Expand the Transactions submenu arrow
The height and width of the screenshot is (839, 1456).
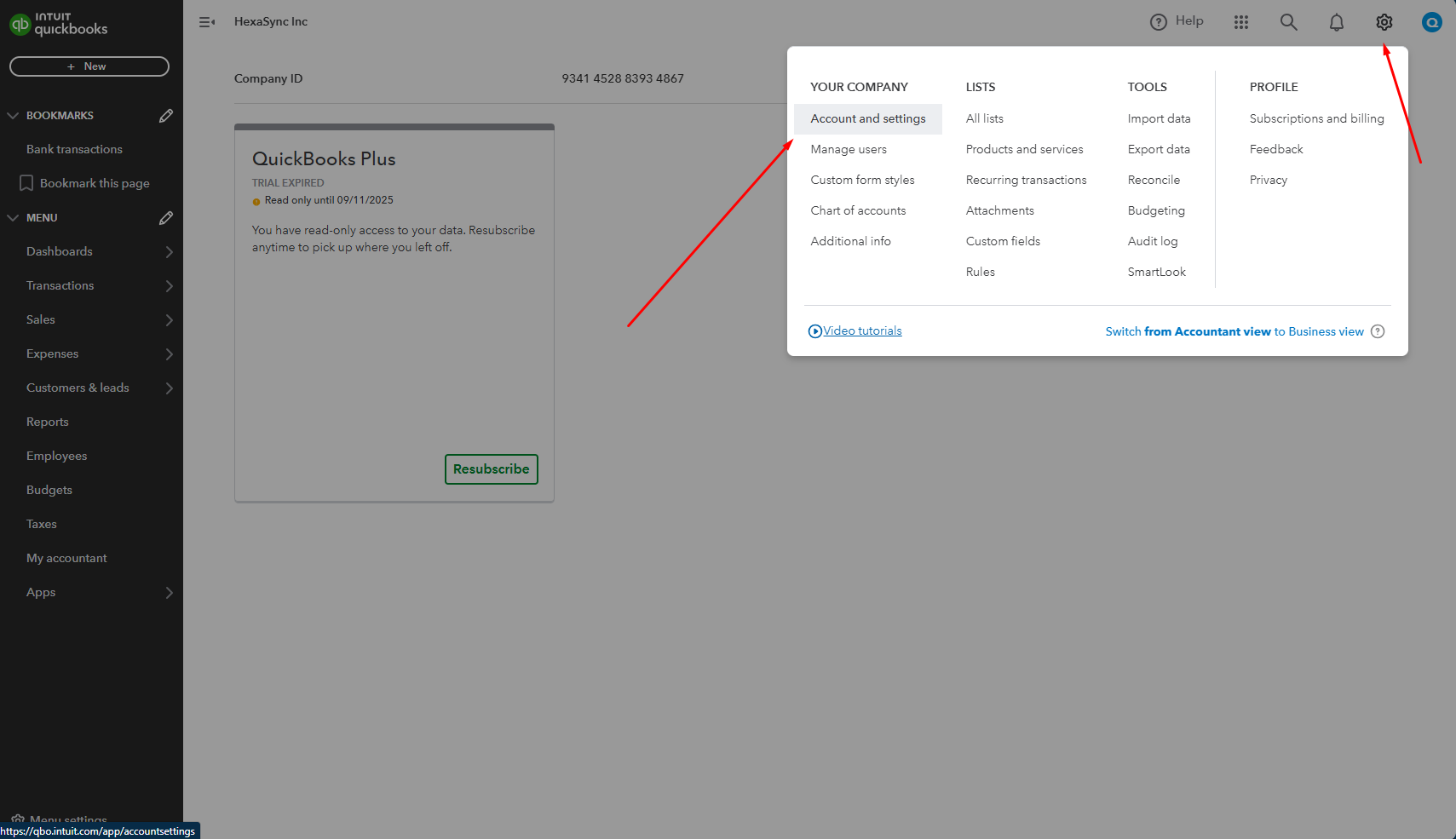[169, 285]
